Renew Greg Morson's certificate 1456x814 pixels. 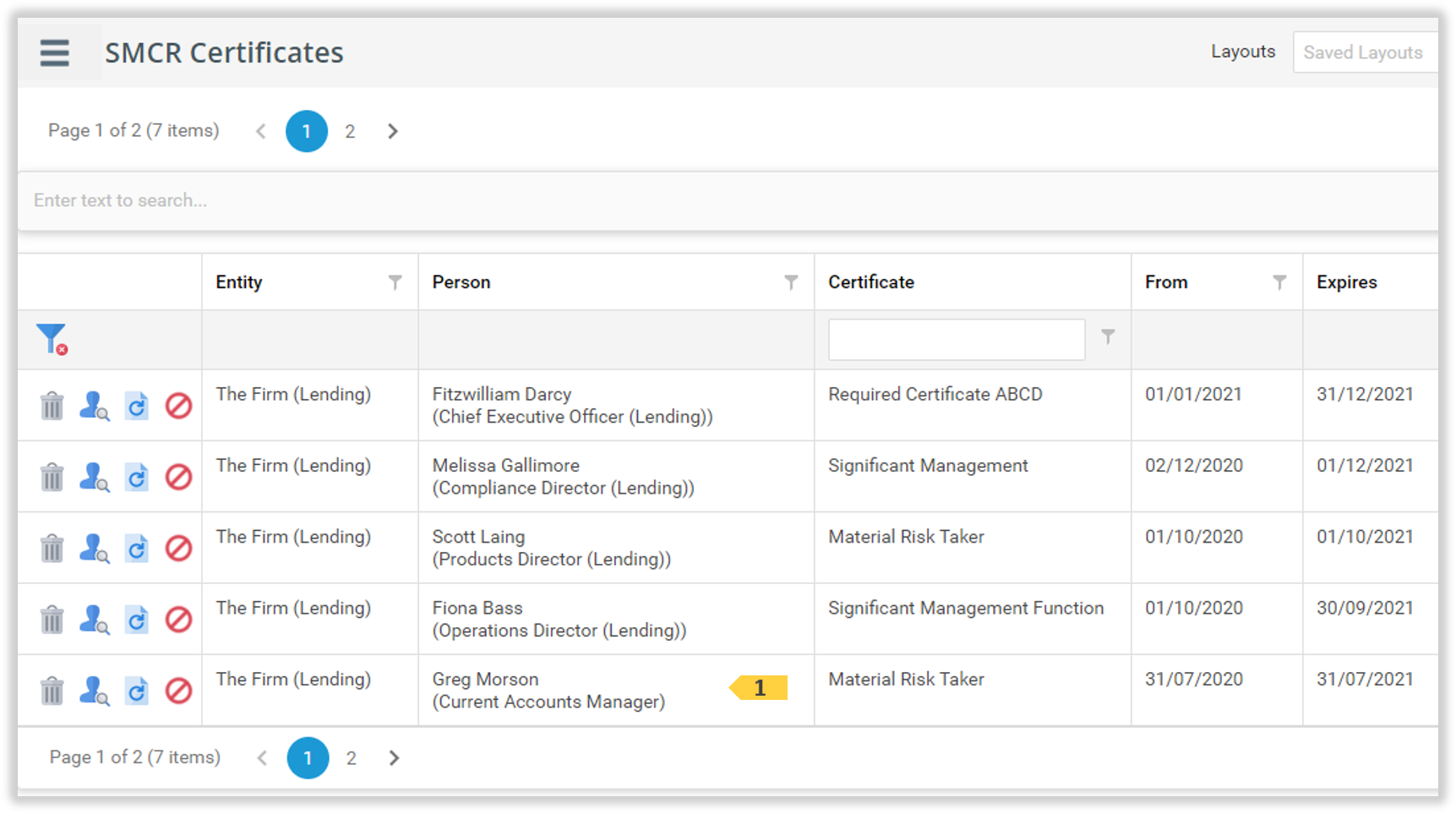coord(136,691)
